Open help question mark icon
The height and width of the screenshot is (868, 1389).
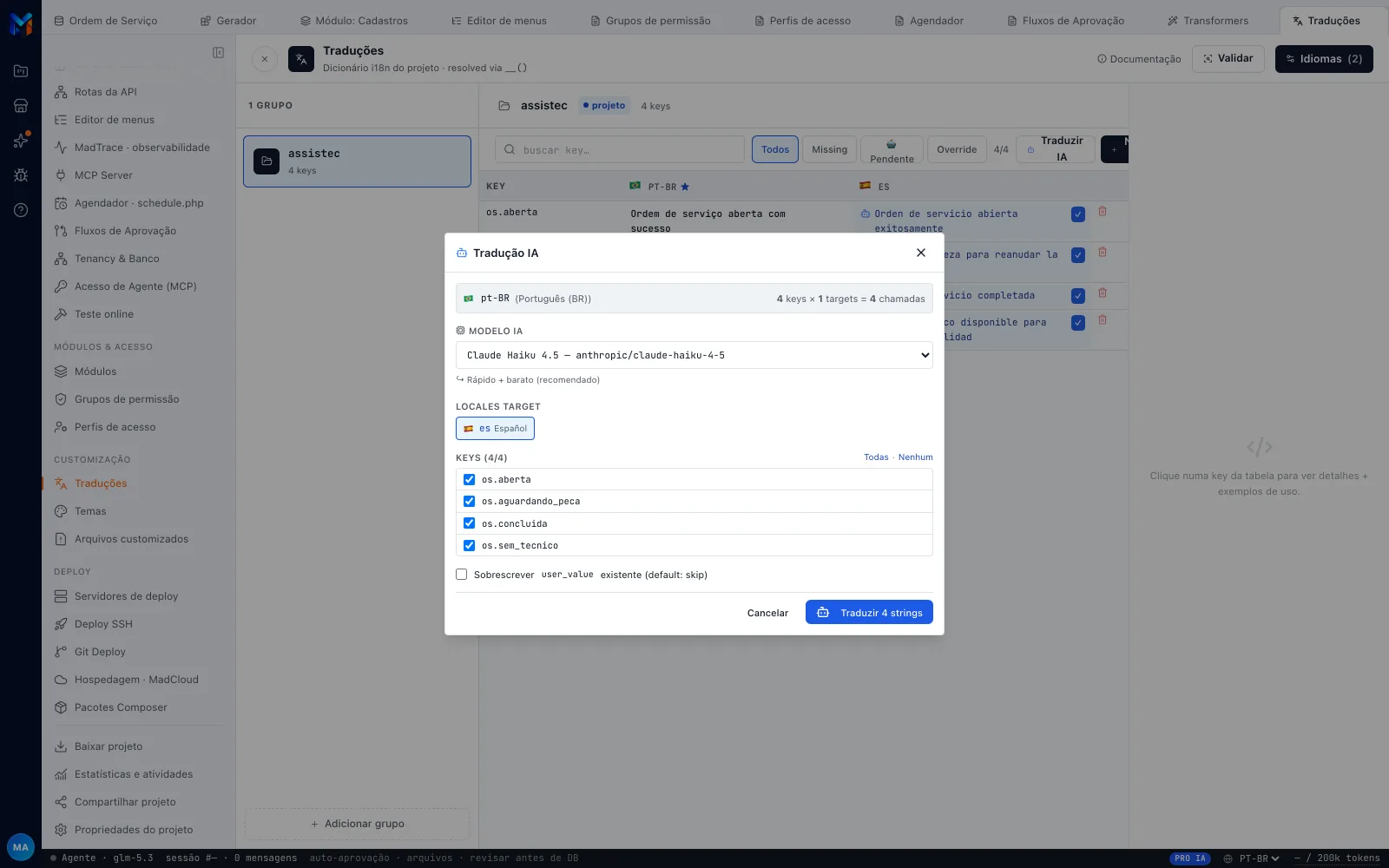tap(21, 210)
